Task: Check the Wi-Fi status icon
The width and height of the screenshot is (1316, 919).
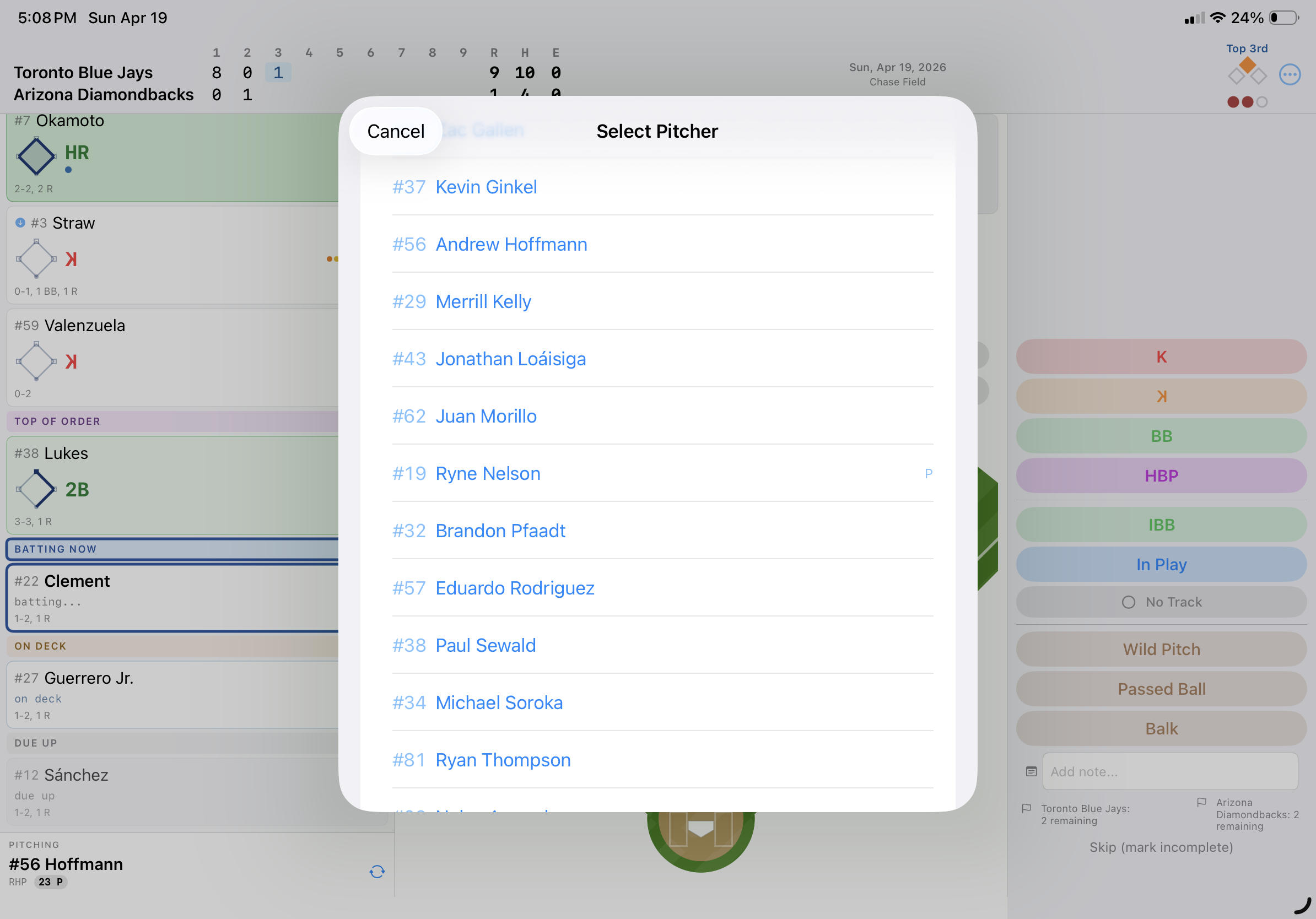Action: 1217,18
